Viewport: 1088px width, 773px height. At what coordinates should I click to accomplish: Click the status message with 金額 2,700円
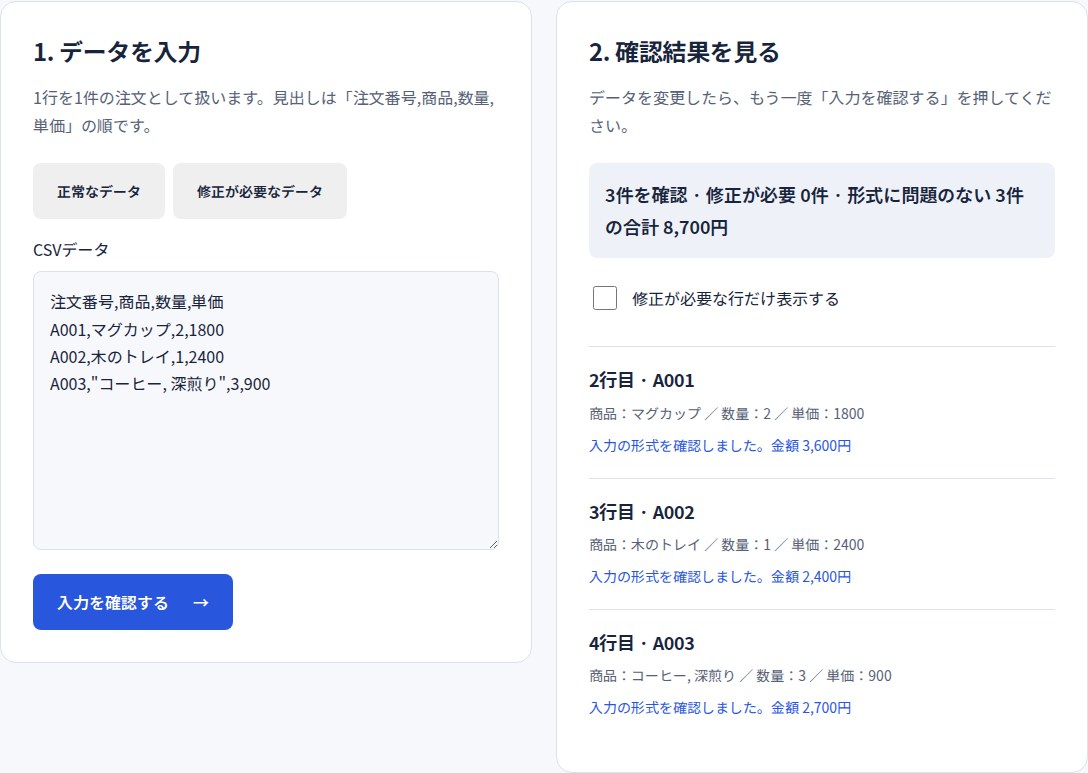[720, 708]
